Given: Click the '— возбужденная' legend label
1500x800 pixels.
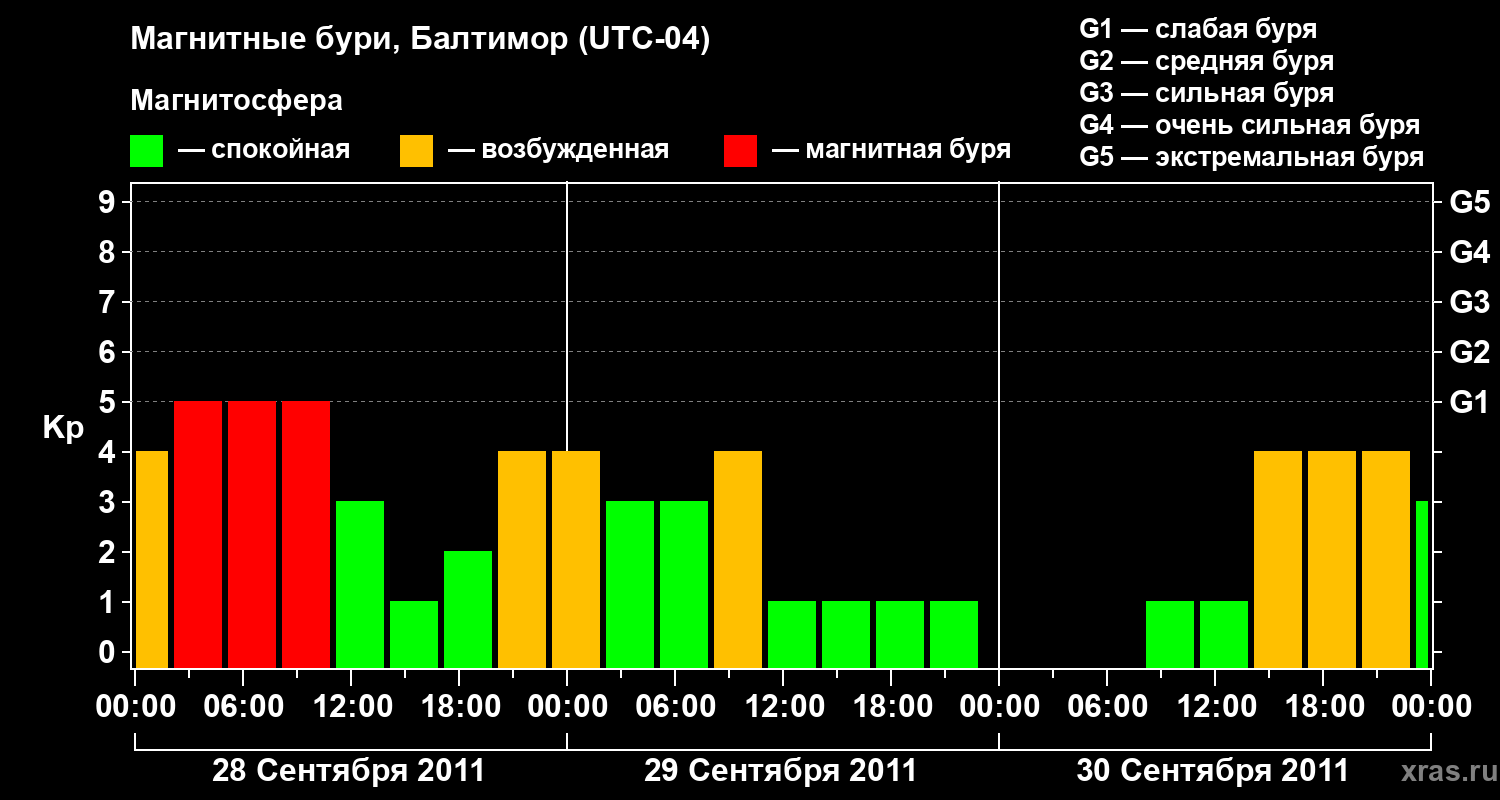Looking at the screenshot, I should tap(558, 151).
